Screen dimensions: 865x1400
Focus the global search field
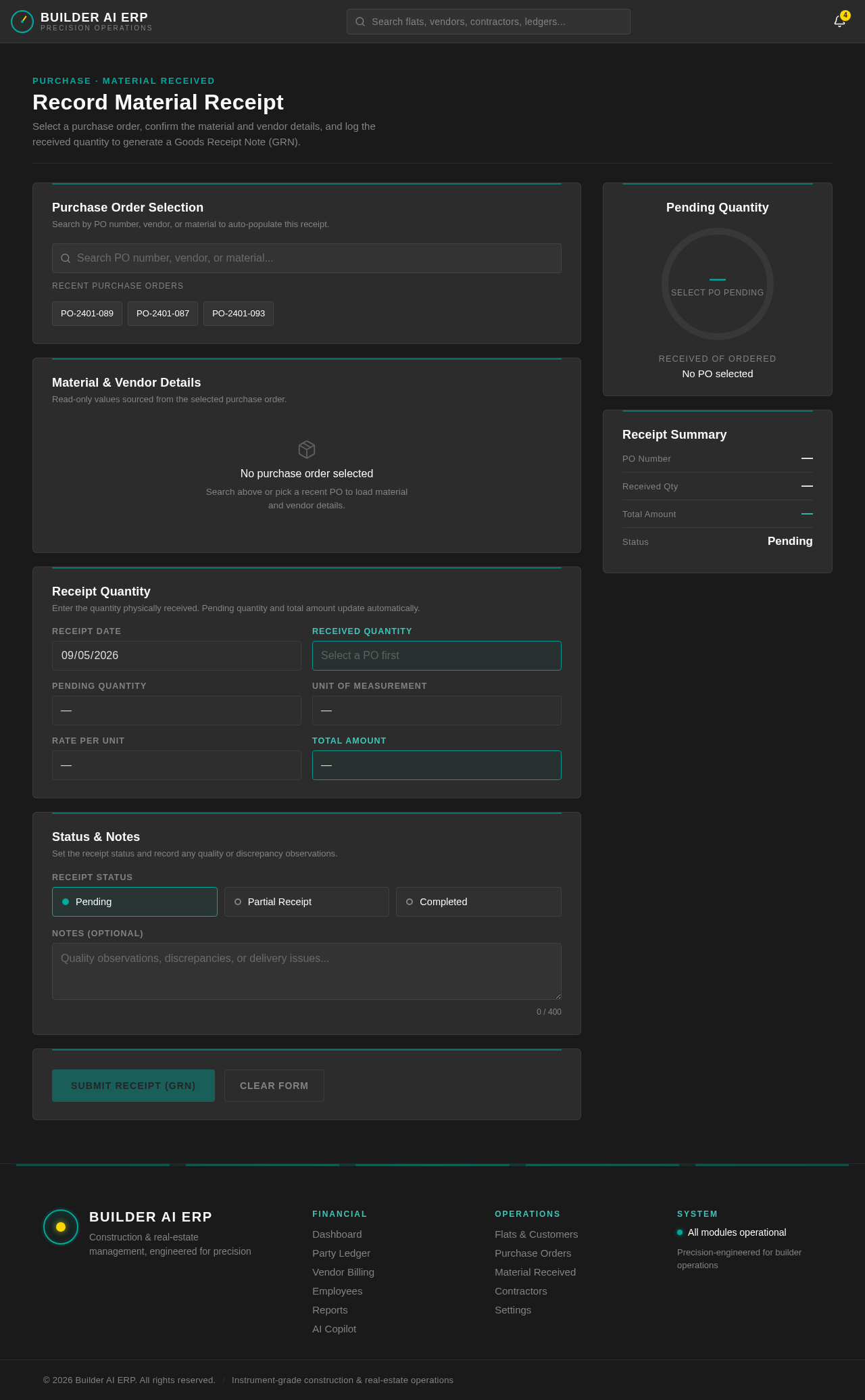pos(489,22)
